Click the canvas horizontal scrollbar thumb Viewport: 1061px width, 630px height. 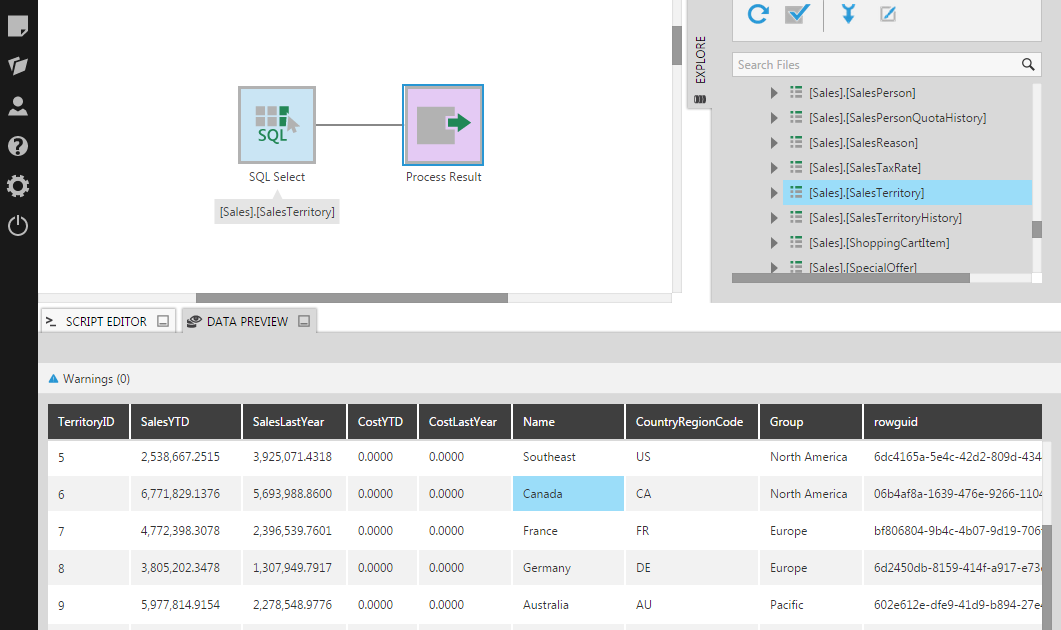tap(352, 298)
